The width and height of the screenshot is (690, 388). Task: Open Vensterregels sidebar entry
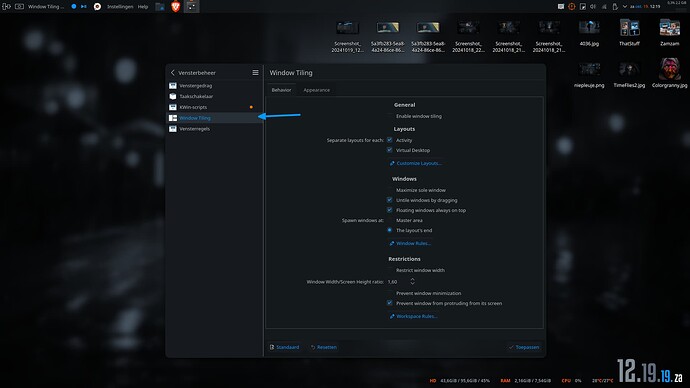[x=215, y=129]
